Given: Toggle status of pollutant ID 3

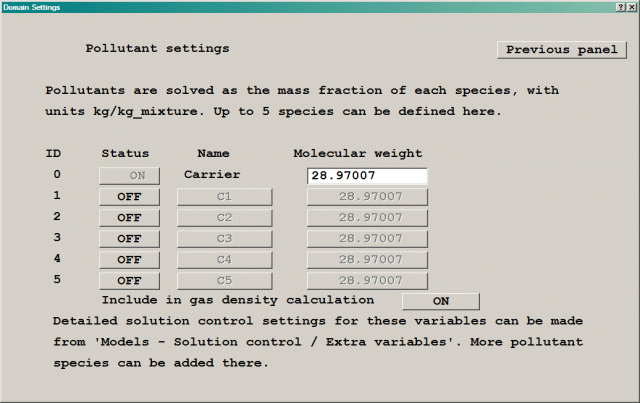Looking at the screenshot, I should (x=129, y=239).
